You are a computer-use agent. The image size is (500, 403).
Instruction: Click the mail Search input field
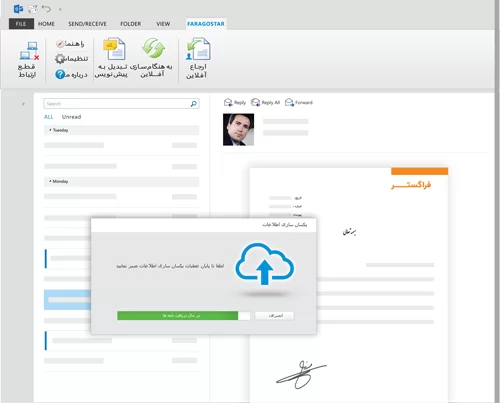(121, 104)
